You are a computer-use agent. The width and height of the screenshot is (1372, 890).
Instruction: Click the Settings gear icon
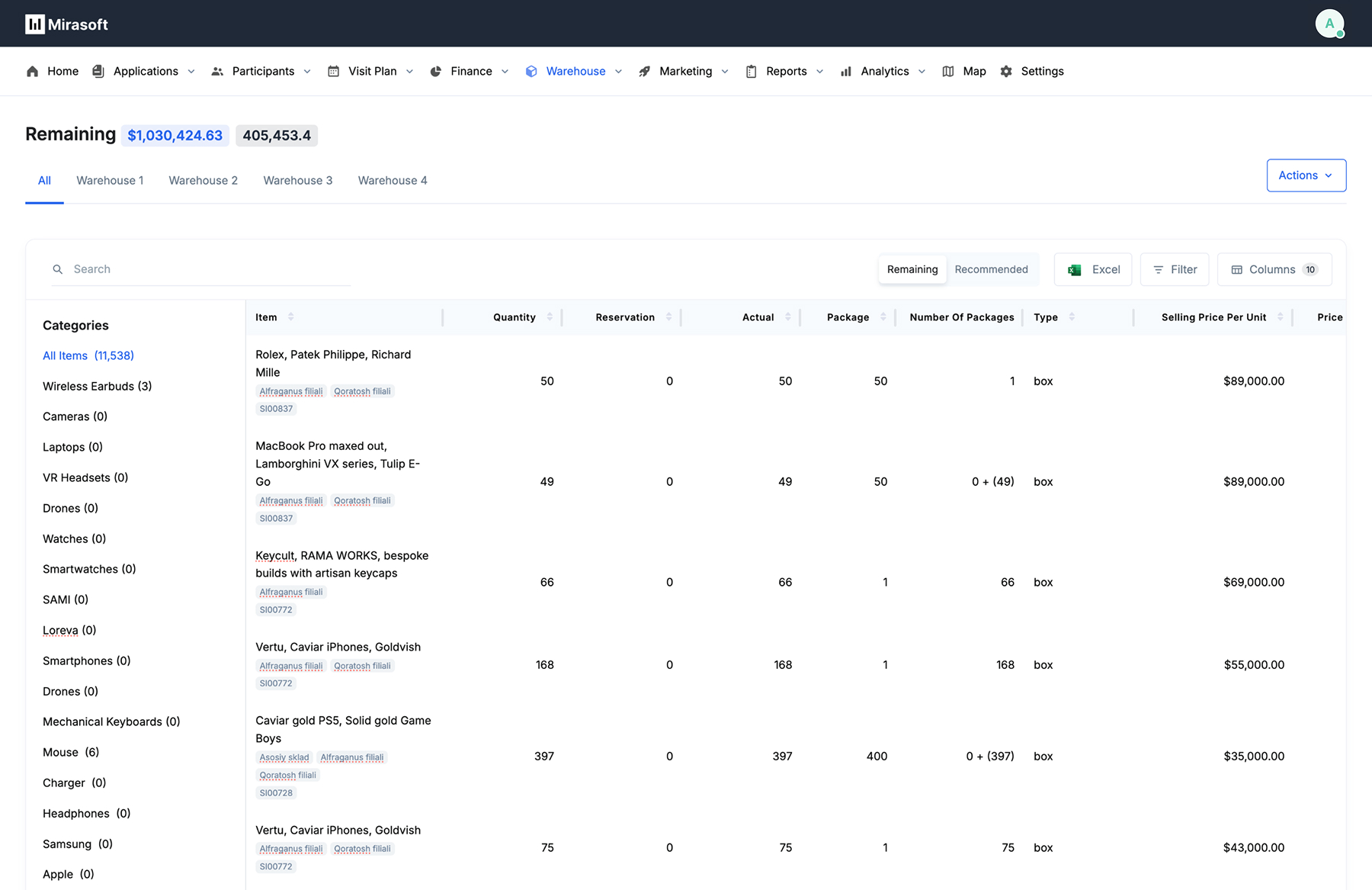(x=1006, y=71)
